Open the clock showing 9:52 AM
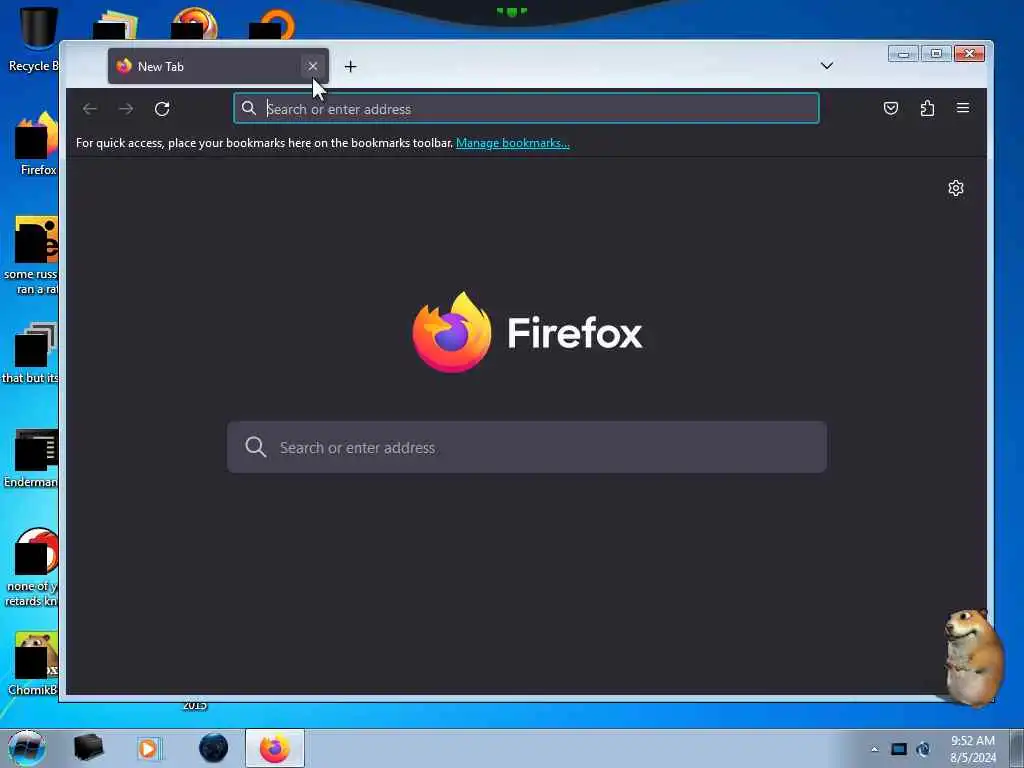 (972, 749)
